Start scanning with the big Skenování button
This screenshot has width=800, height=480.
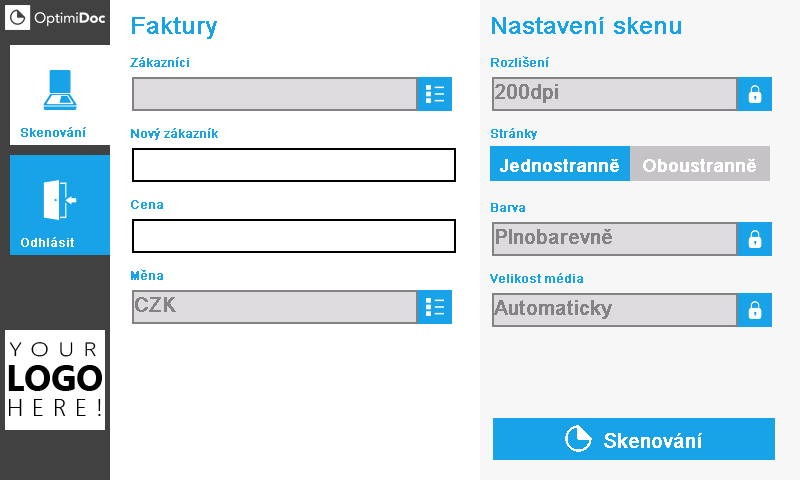coord(634,439)
